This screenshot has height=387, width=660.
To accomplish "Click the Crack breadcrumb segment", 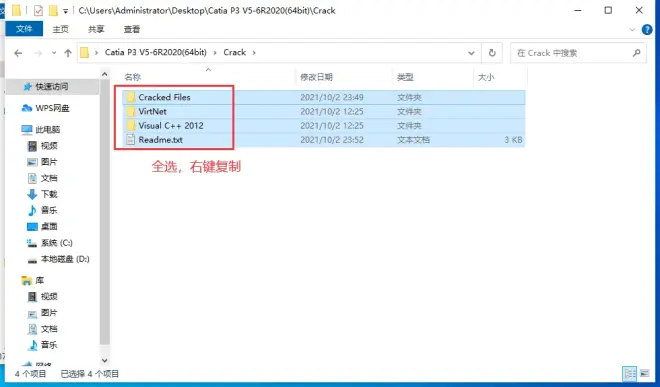I will (234, 52).
